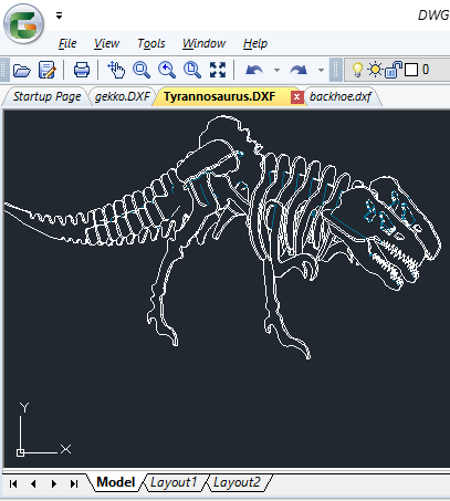
Task: Click the Zoom window icon
Action: click(x=192, y=70)
